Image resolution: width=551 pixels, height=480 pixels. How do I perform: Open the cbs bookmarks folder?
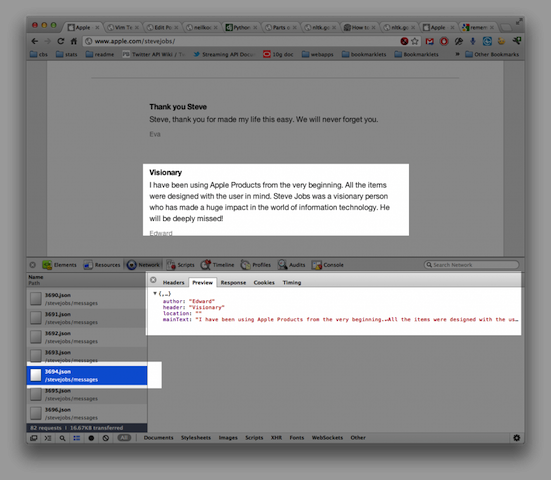coord(39,54)
